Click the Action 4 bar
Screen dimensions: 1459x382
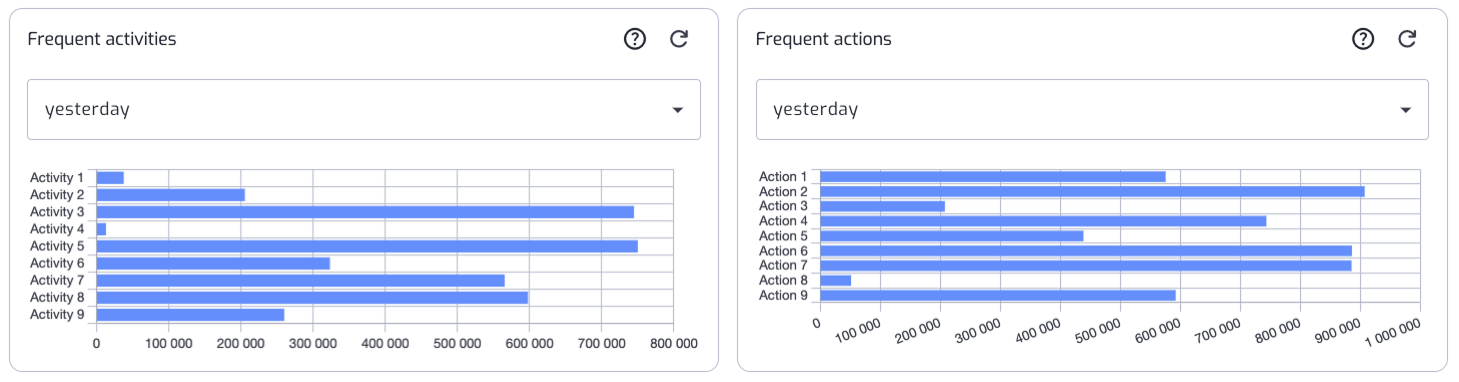[x=1043, y=221]
